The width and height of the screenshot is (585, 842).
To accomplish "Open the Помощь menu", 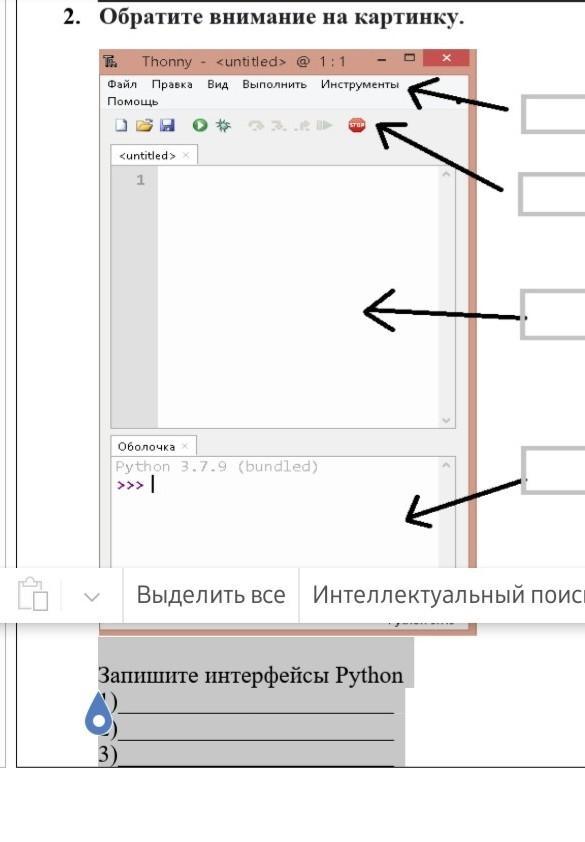I will [133, 101].
